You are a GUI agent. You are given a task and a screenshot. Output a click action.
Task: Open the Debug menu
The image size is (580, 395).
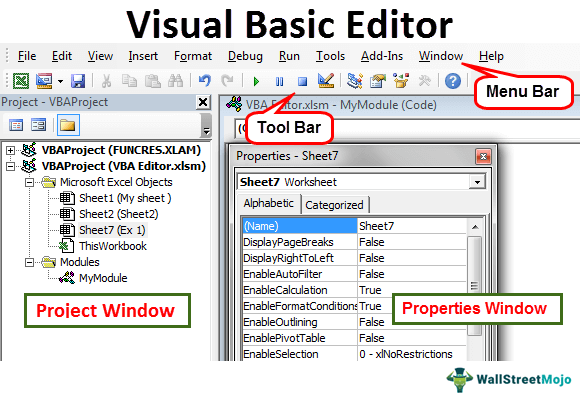[245, 56]
